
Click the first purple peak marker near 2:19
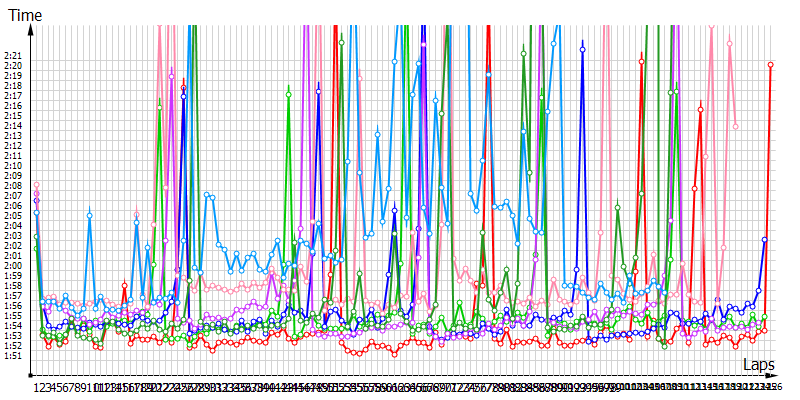click(x=172, y=76)
